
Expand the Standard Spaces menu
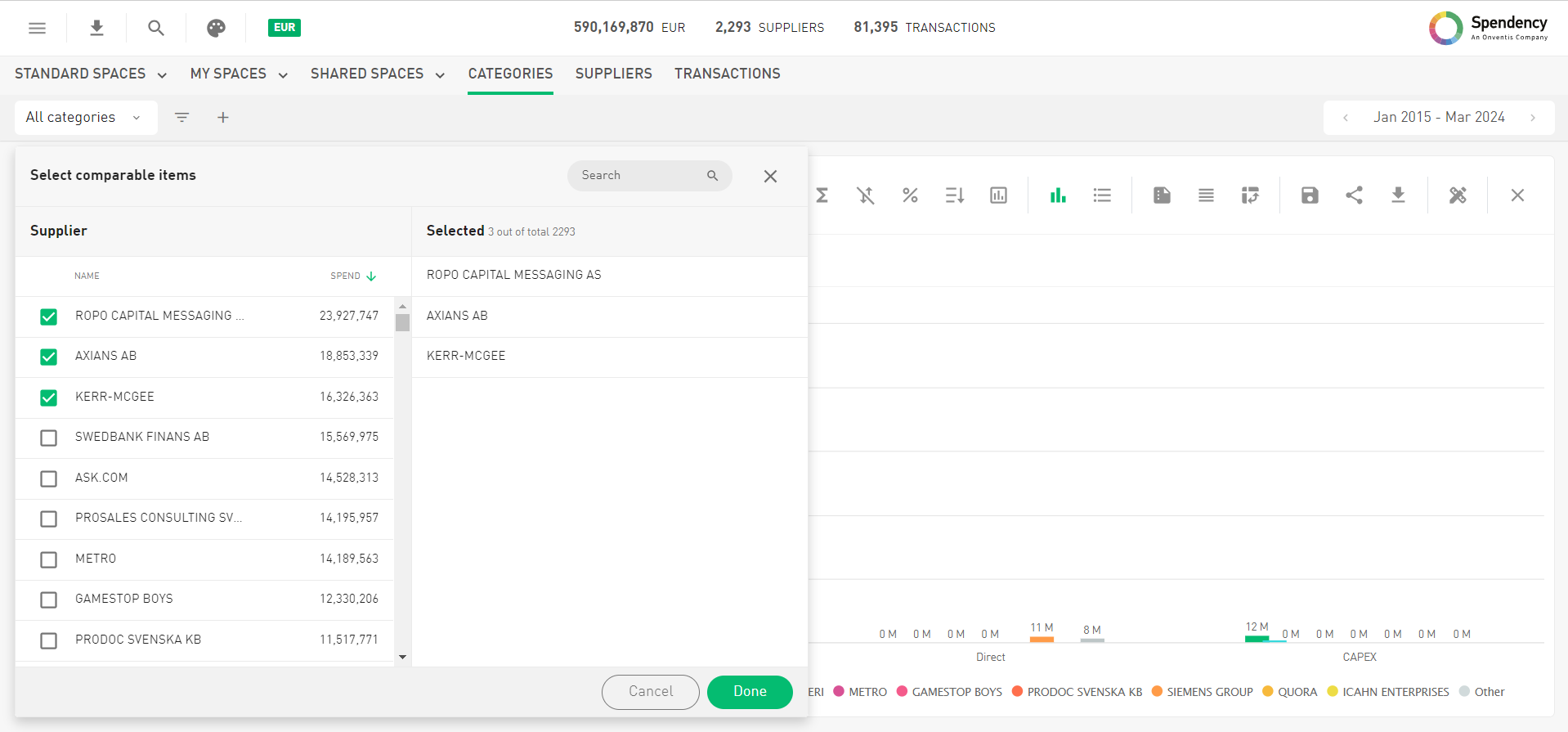pos(91,74)
